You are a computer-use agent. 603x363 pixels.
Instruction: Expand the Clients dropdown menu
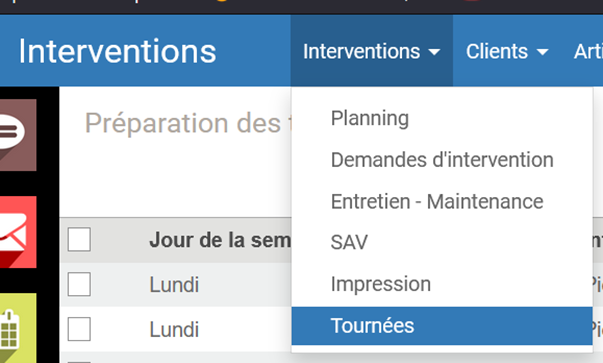point(507,51)
